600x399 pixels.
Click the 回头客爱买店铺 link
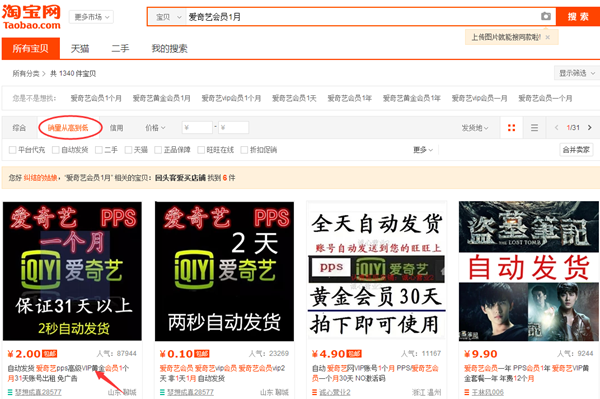tap(180, 178)
